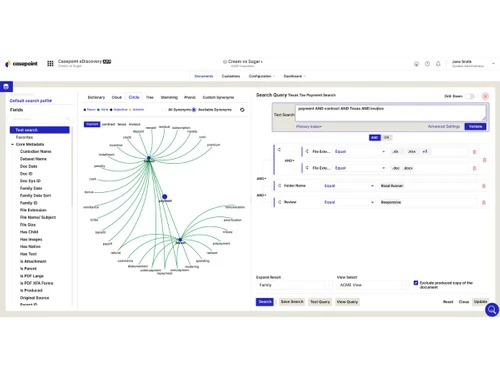This screenshot has width=500, height=375.
Task: Delete the second File Extension condition (.doc)
Action: [475, 168]
